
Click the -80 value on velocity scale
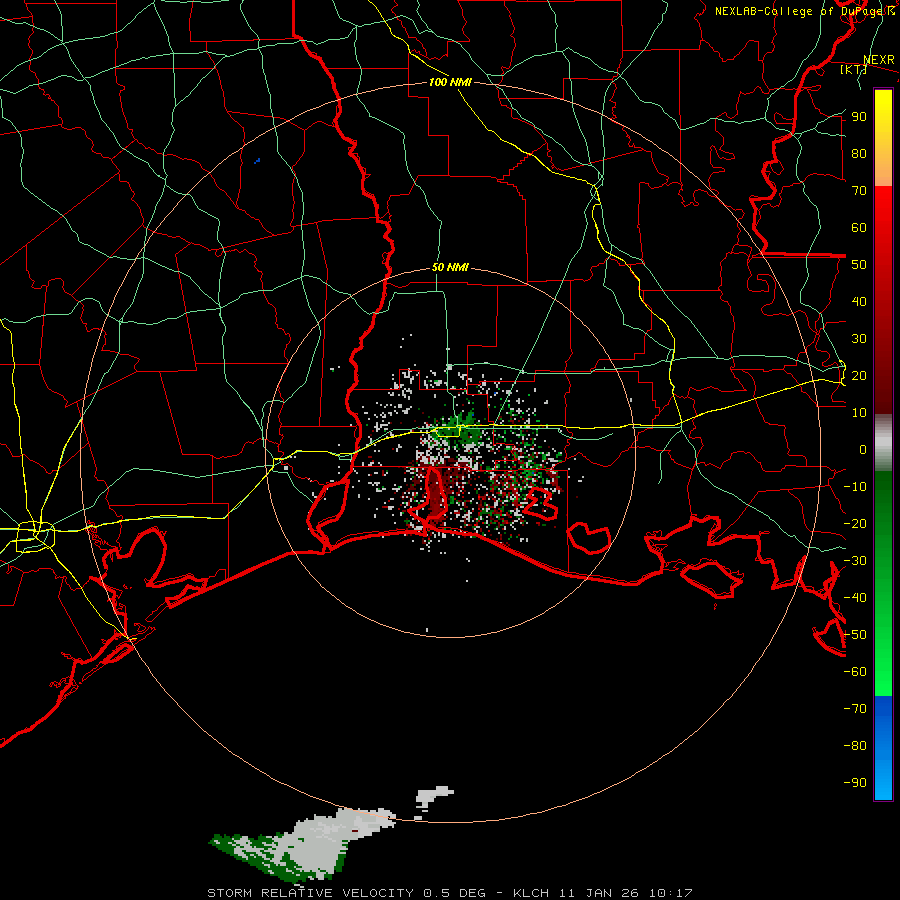pos(855,746)
